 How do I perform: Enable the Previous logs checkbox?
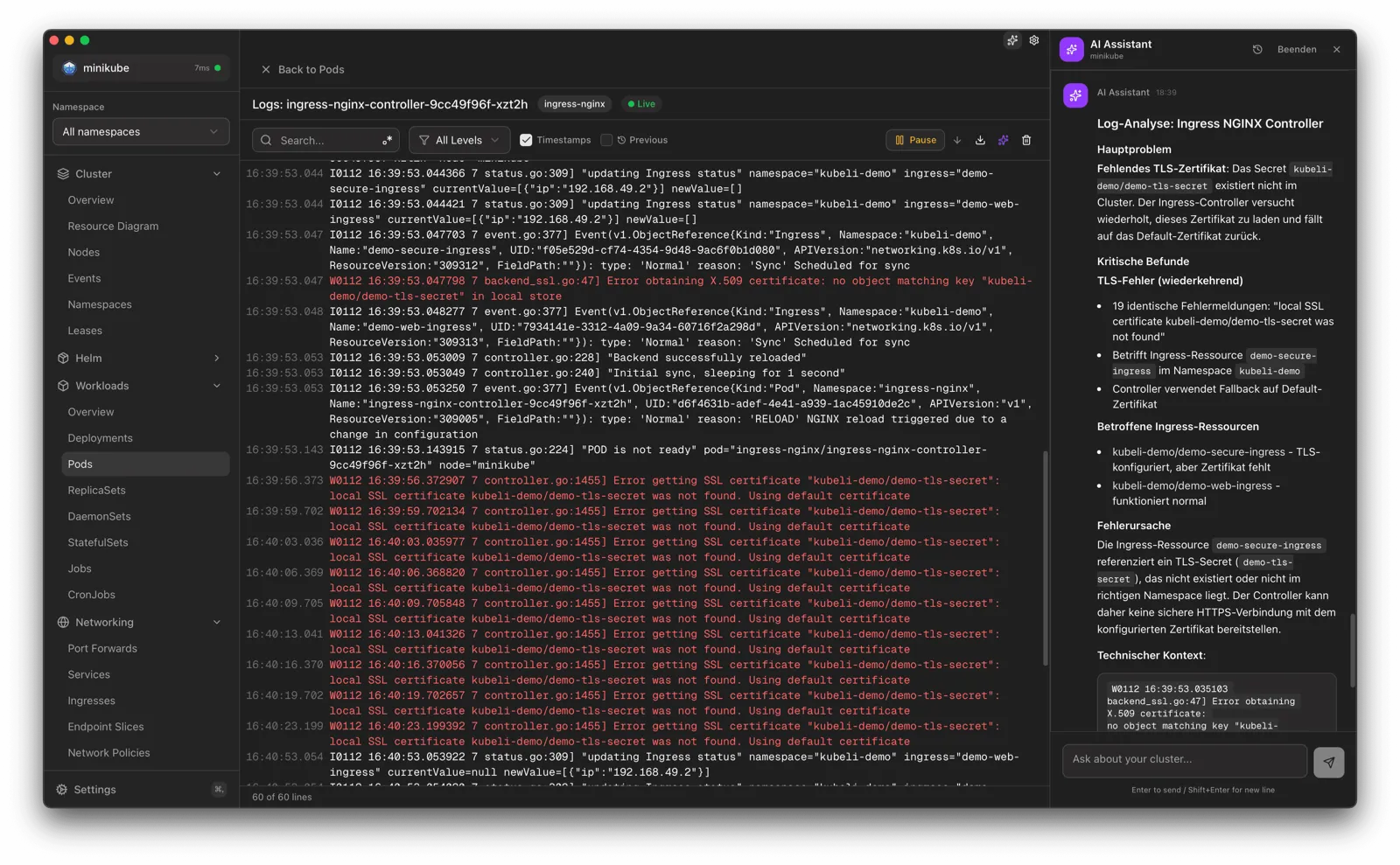click(x=606, y=140)
